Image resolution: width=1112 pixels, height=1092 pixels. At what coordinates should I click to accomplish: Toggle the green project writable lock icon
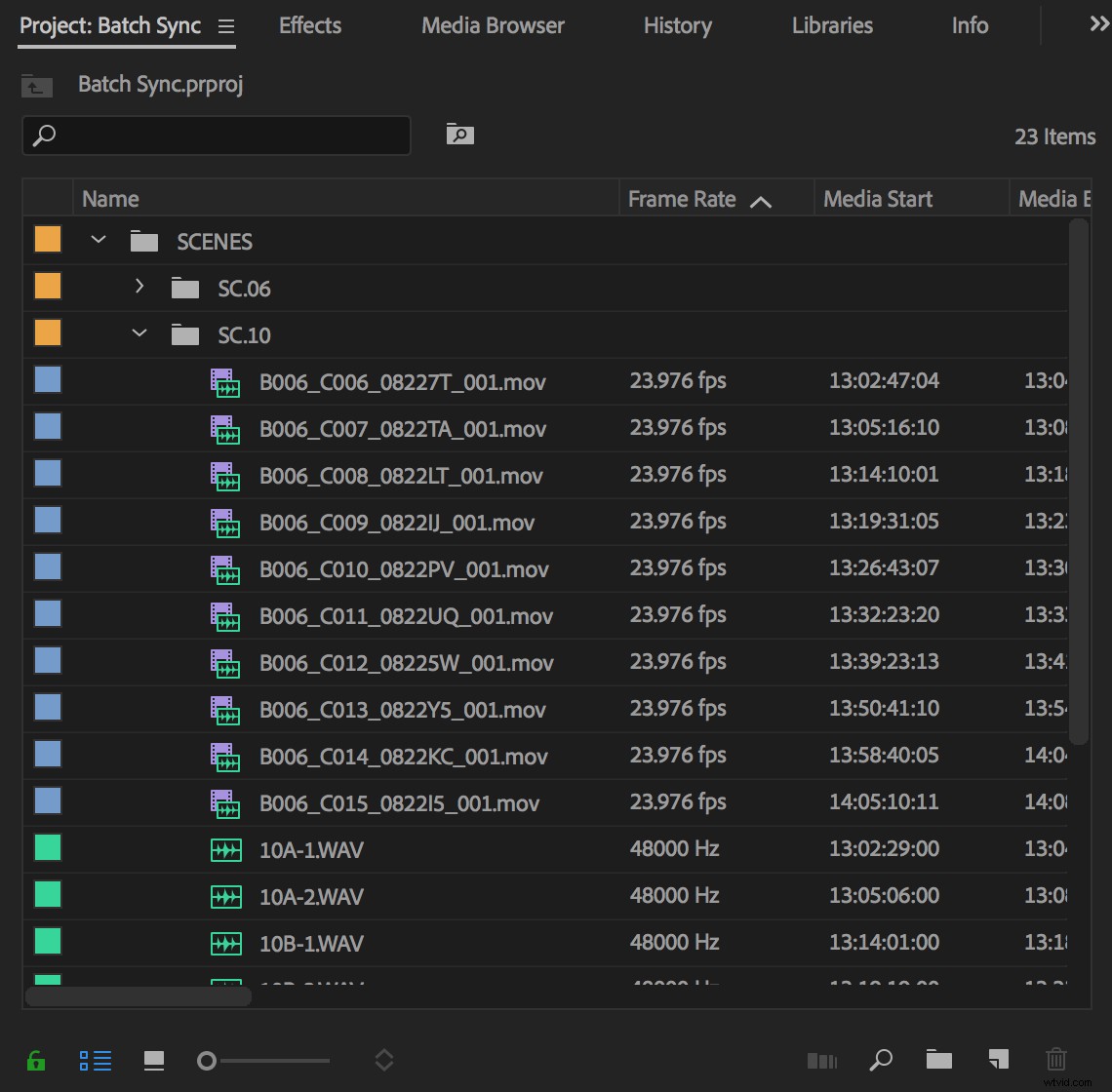(x=37, y=1060)
